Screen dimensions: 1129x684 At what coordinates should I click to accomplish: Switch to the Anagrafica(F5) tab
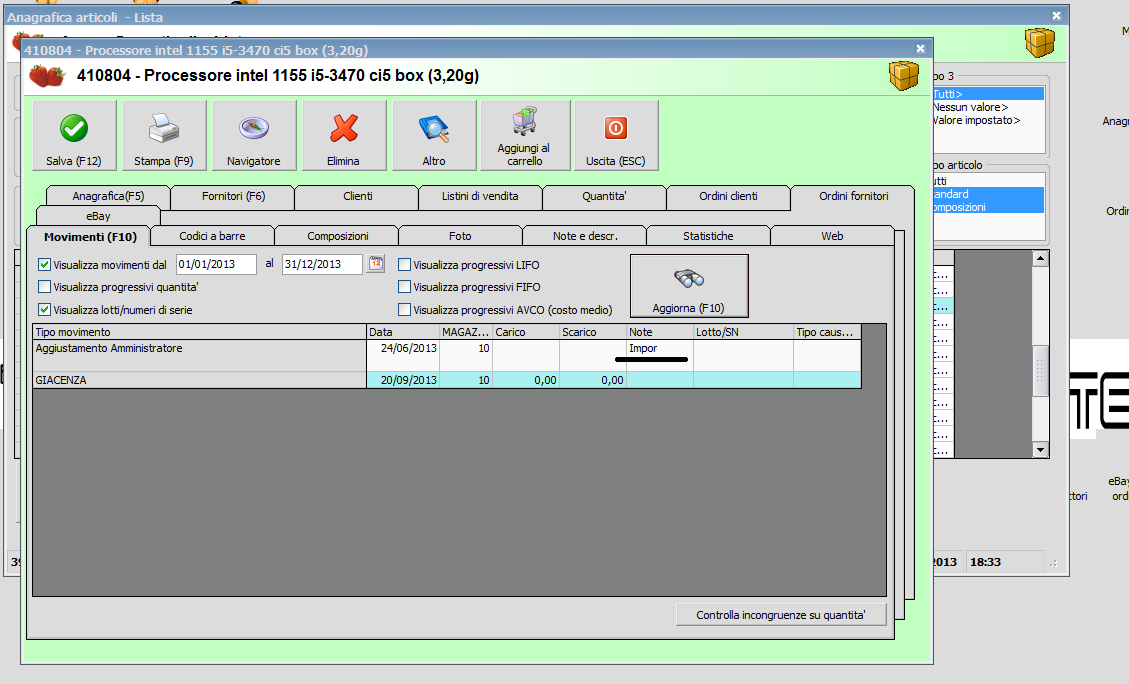108,196
